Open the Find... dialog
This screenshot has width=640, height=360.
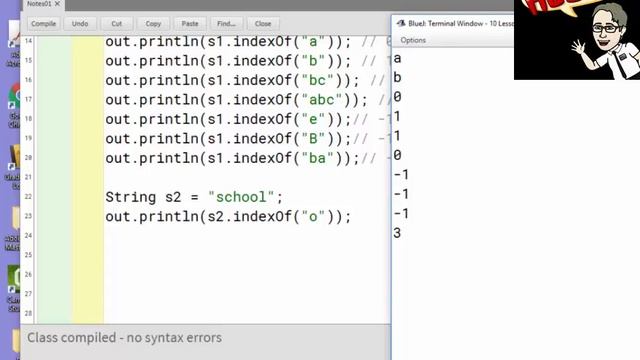(x=227, y=24)
